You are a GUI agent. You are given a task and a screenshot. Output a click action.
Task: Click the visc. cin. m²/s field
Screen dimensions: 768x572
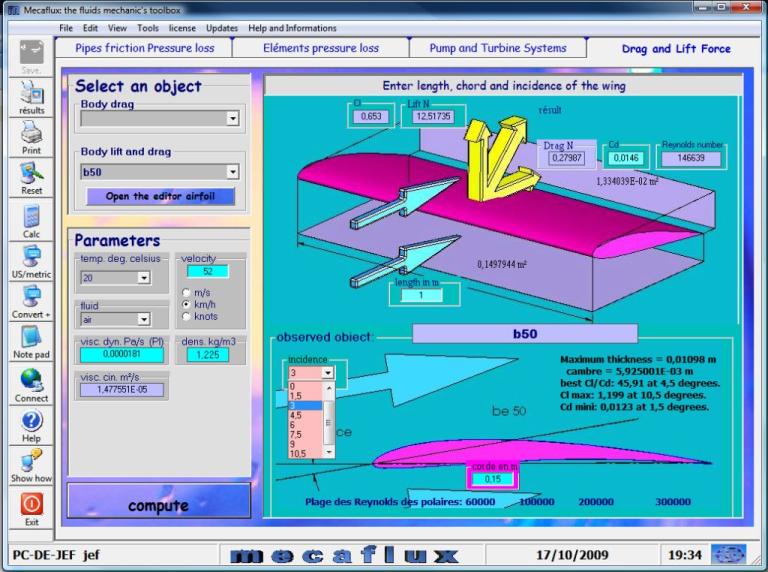point(122,389)
